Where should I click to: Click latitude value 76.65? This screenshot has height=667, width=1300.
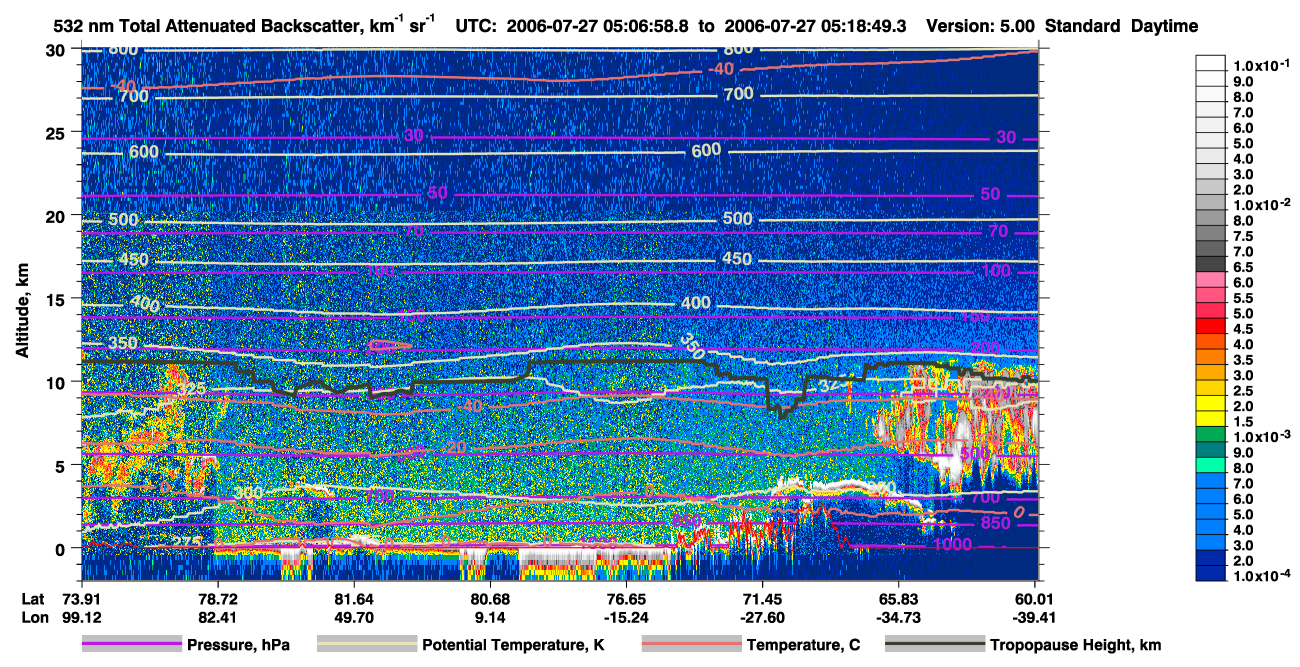coord(627,598)
